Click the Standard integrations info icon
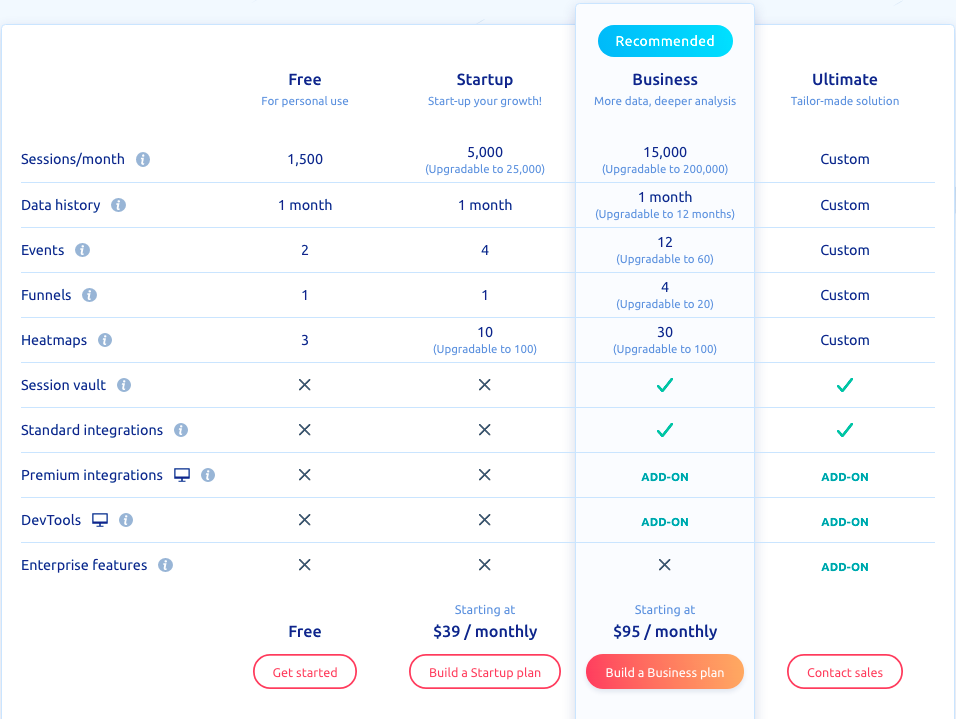Screen dimensions: 956x719 click(181, 430)
